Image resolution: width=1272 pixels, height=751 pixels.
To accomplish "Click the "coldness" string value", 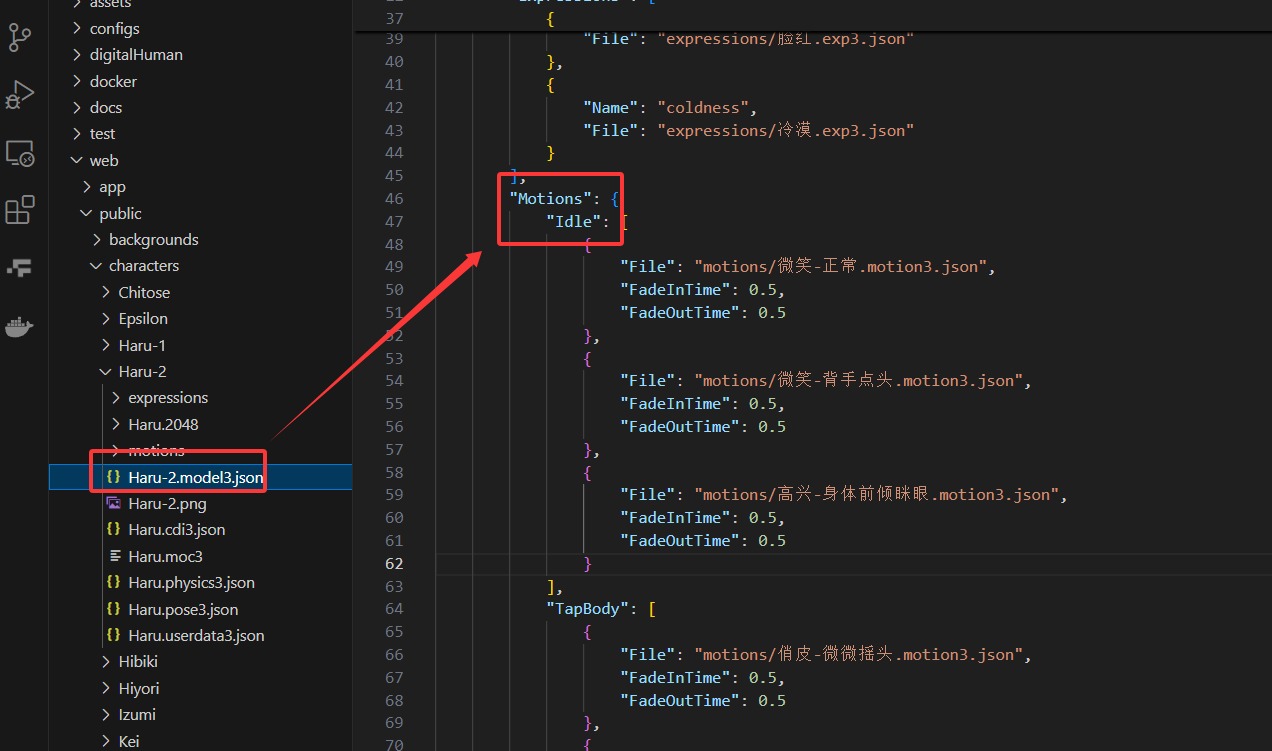I will click(703, 107).
